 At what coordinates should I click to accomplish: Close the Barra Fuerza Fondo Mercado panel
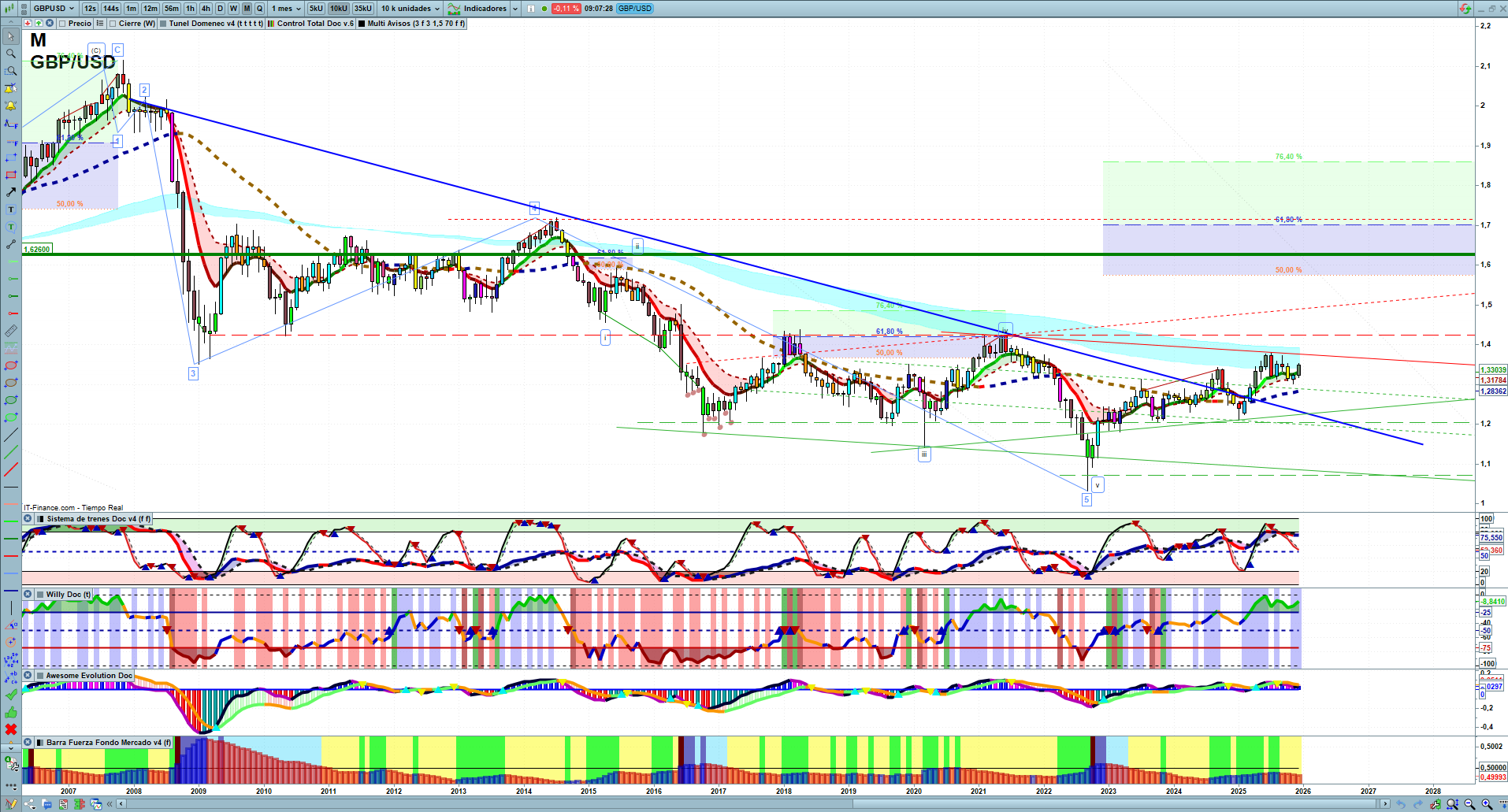28,743
